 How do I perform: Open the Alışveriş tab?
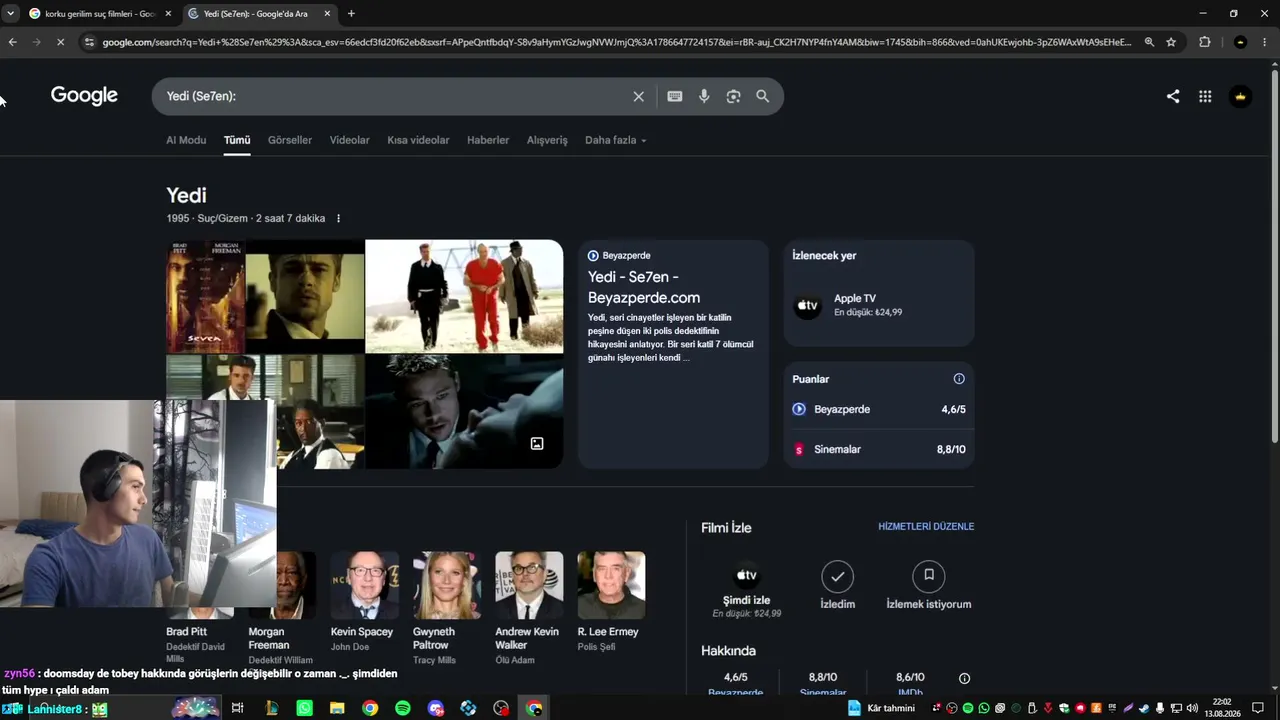(x=547, y=140)
